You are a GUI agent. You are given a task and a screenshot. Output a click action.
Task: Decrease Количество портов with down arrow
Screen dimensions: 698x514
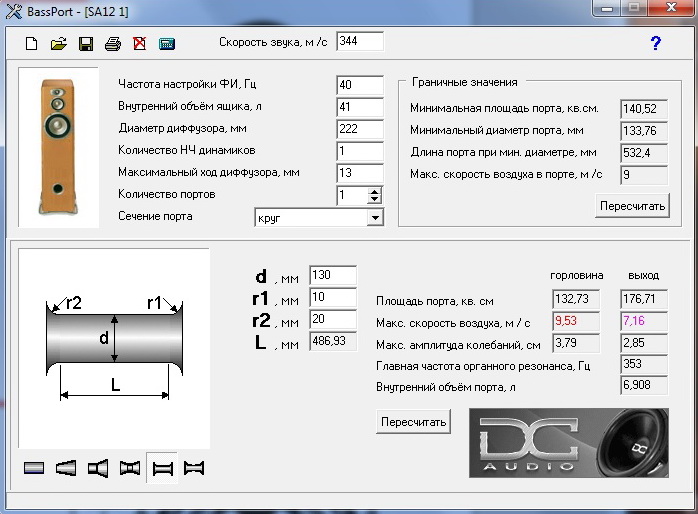[x=375, y=200]
